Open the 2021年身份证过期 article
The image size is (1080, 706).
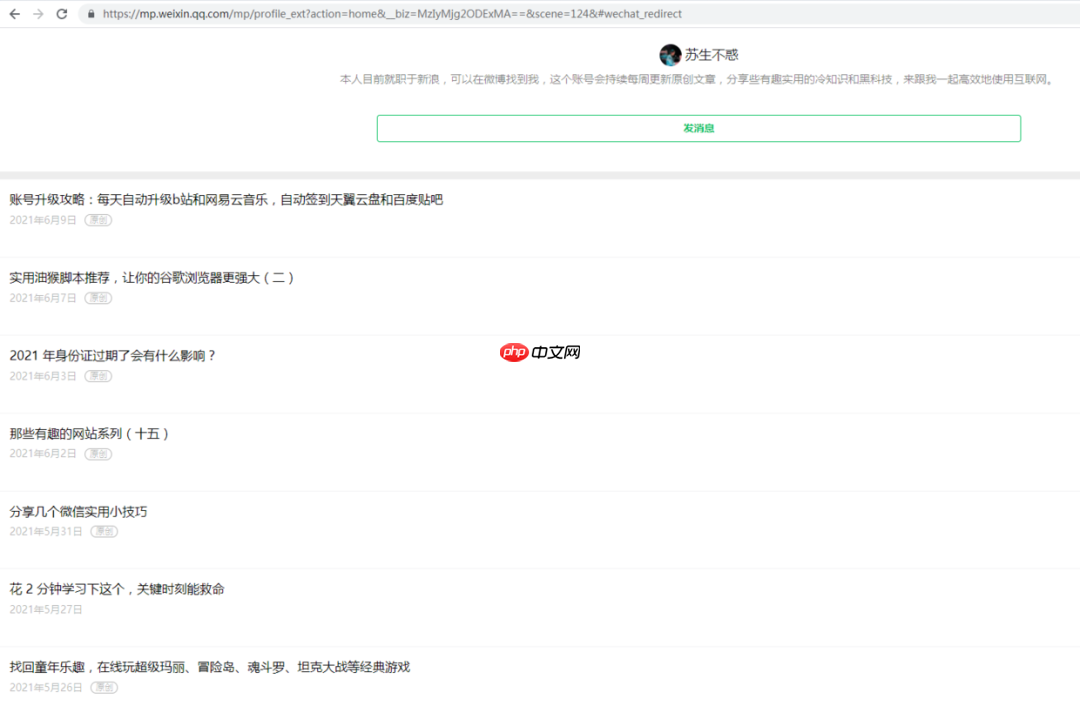113,355
